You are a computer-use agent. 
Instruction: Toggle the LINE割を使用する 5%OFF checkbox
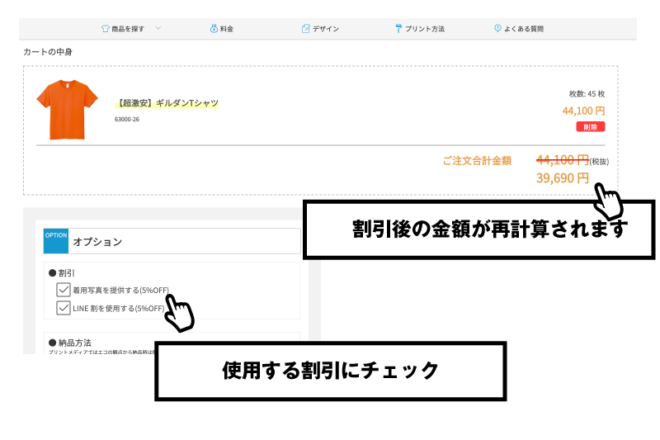64,307
